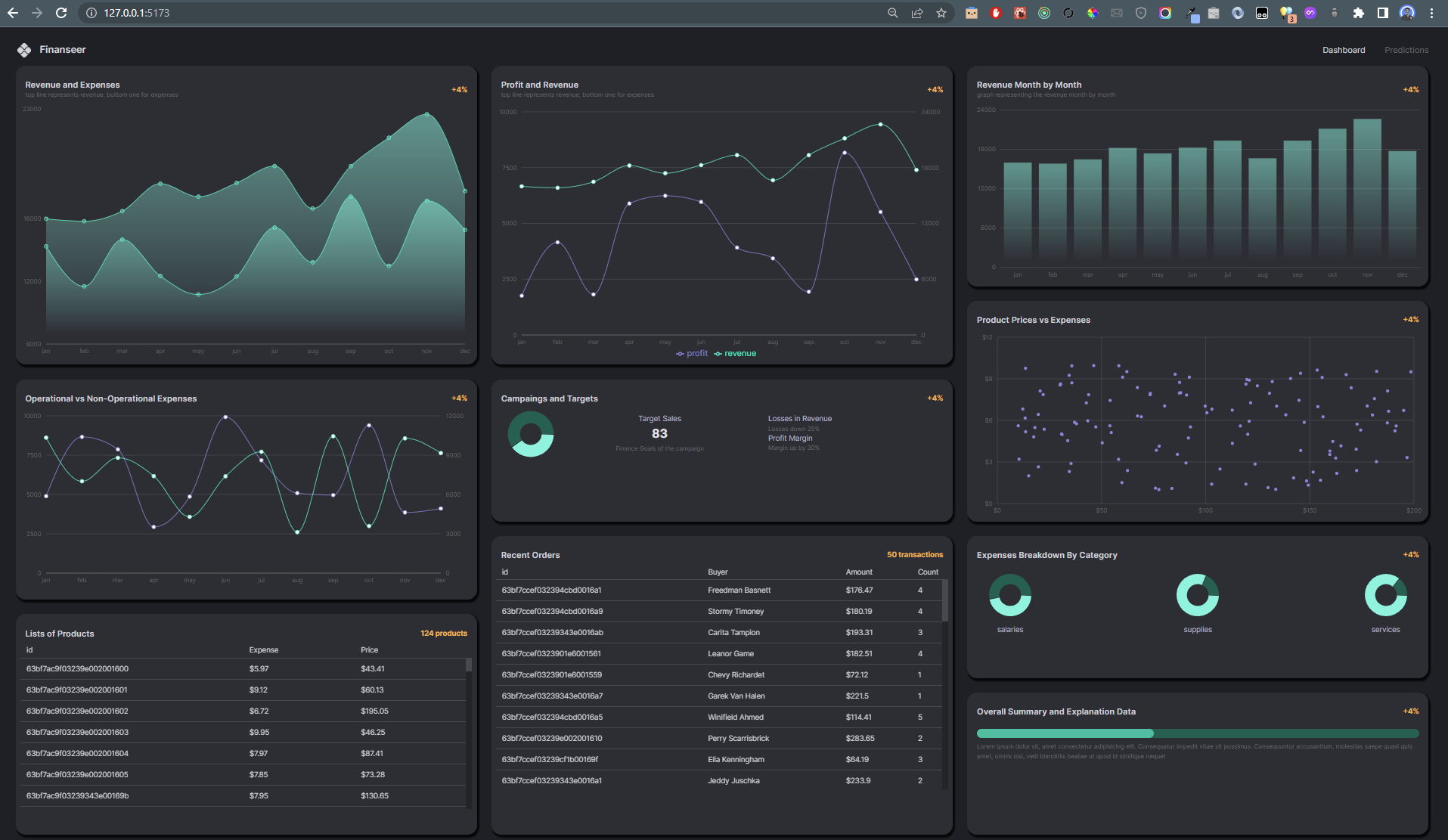Image resolution: width=1448 pixels, height=840 pixels.
Task: Click the shield with play symbol extension icon
Action: (1141, 13)
